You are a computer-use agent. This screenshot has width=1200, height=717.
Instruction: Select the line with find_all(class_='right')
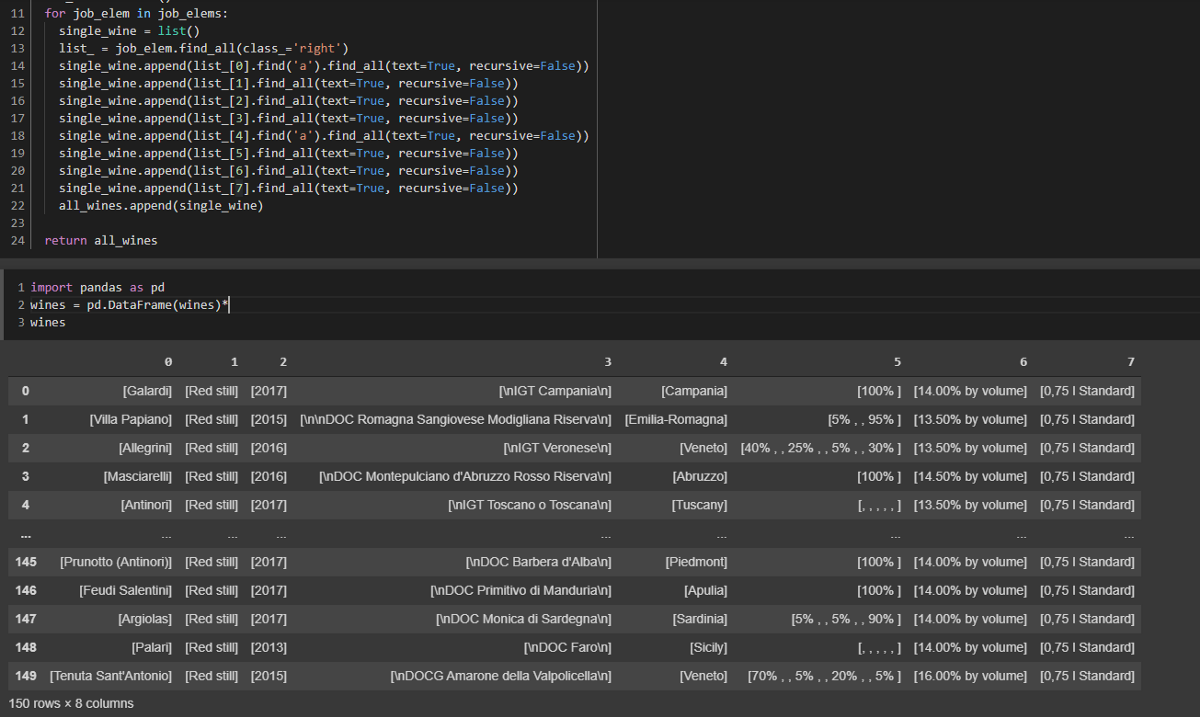(204, 48)
